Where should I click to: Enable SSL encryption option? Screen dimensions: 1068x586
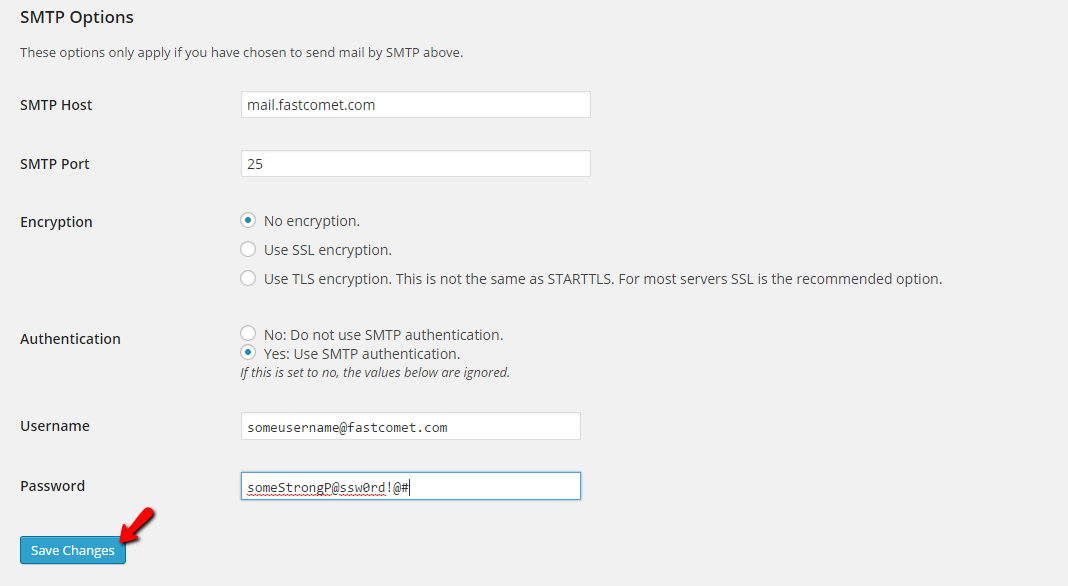point(247,249)
